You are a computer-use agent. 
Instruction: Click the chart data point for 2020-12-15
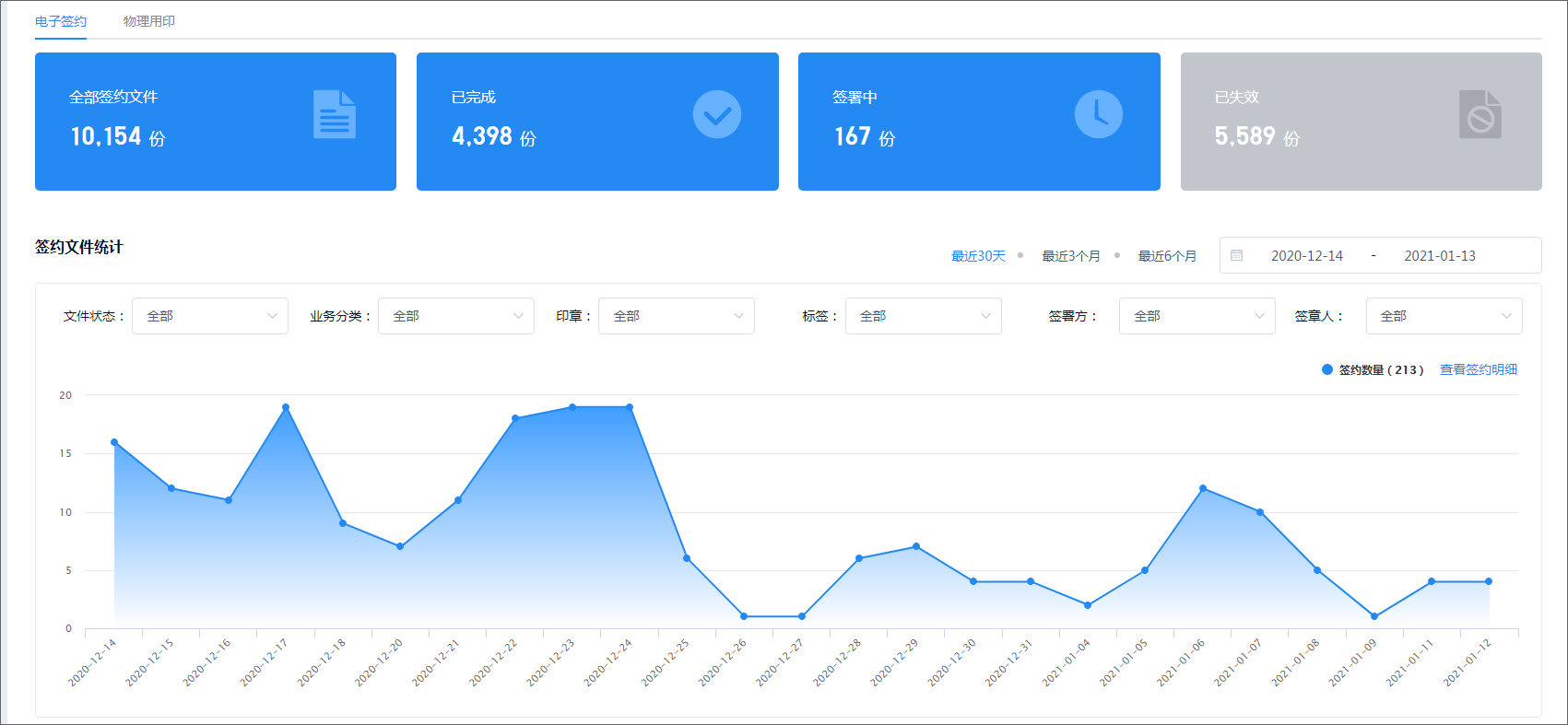tap(171, 488)
